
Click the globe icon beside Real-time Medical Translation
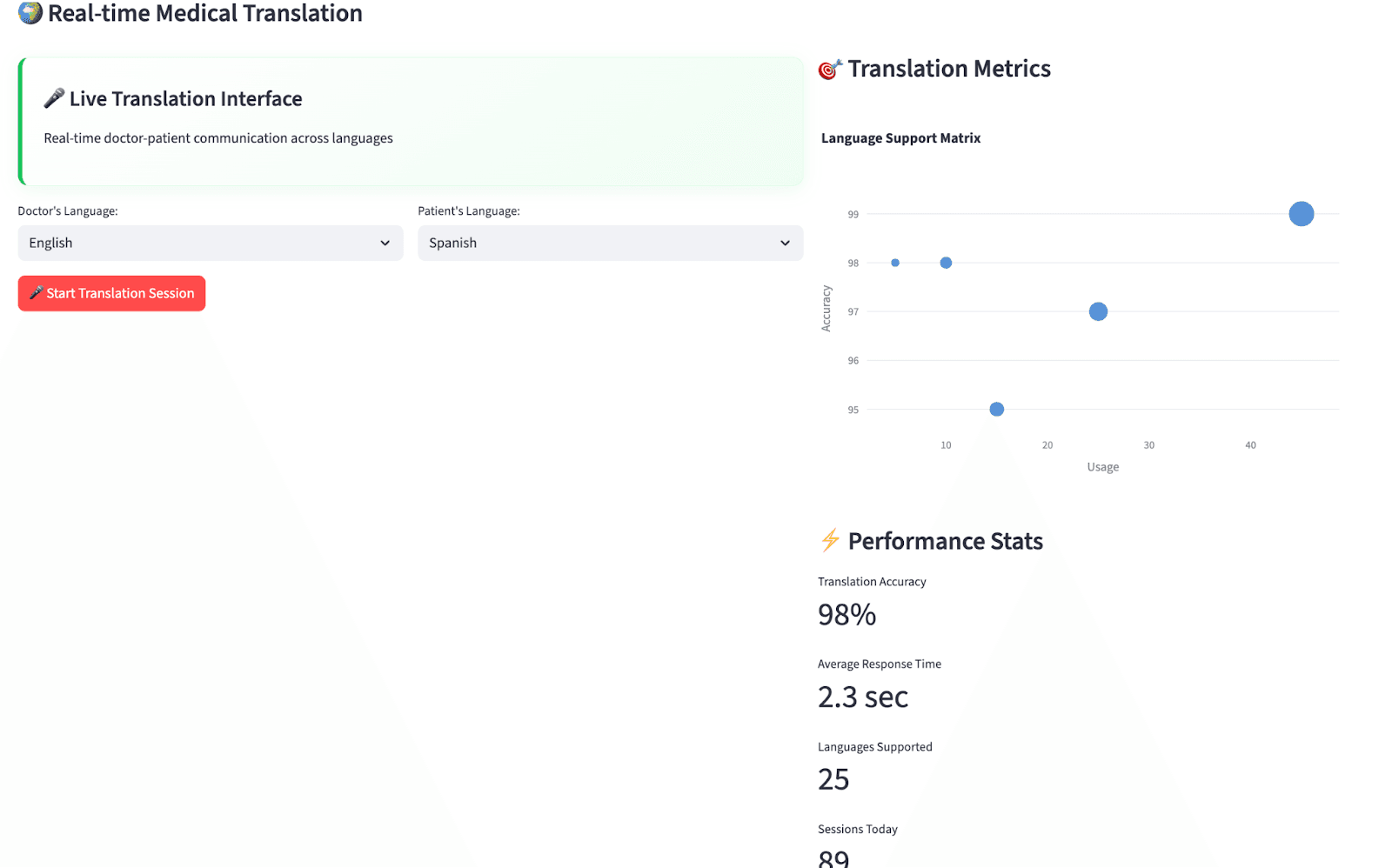[x=30, y=13]
